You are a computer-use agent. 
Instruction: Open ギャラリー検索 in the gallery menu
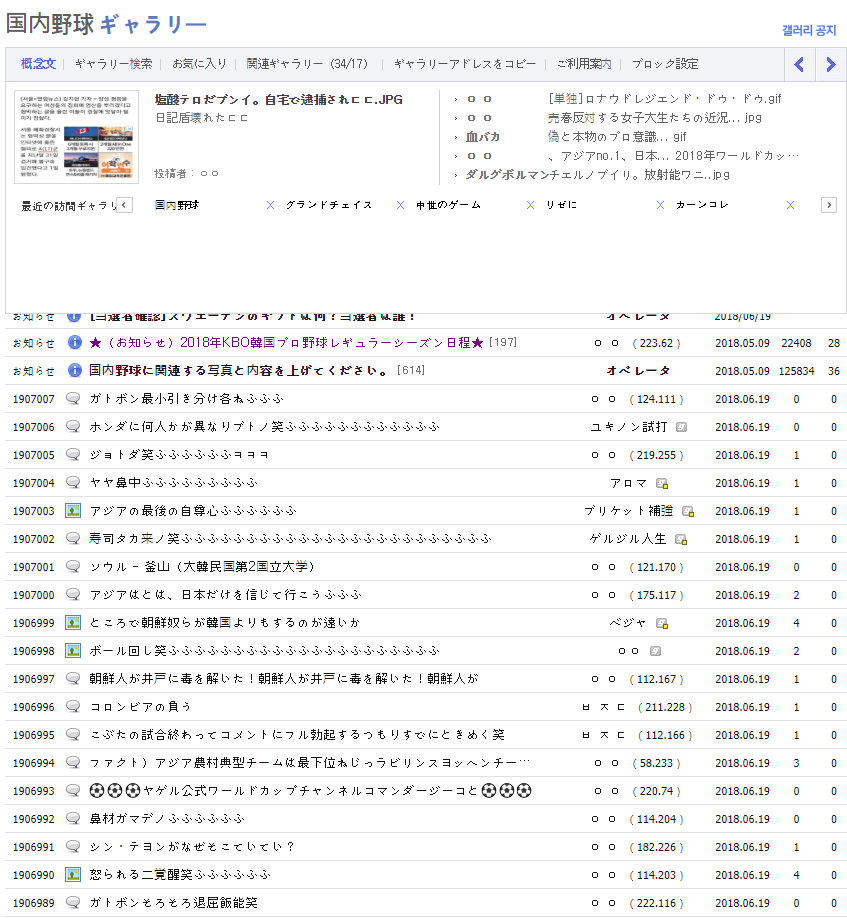point(113,64)
